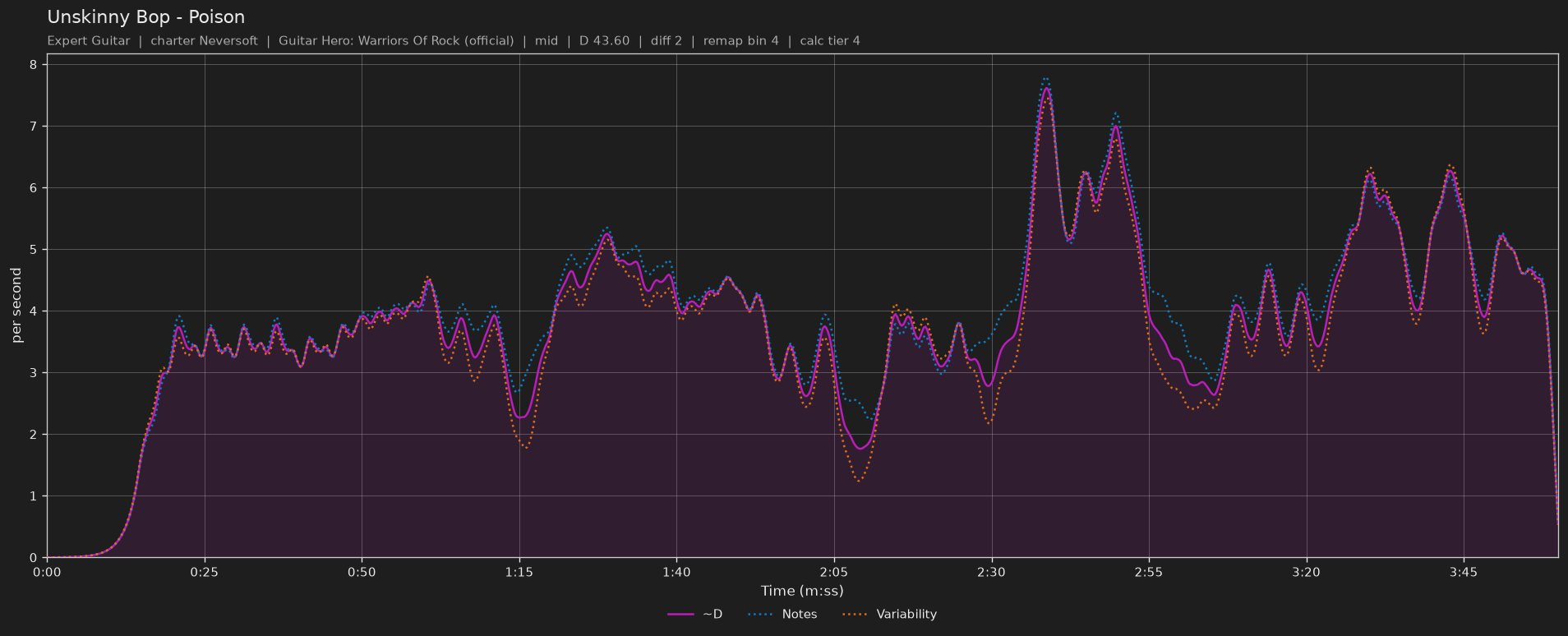Click the 'Time (m:ss)' x-axis label

click(x=802, y=591)
